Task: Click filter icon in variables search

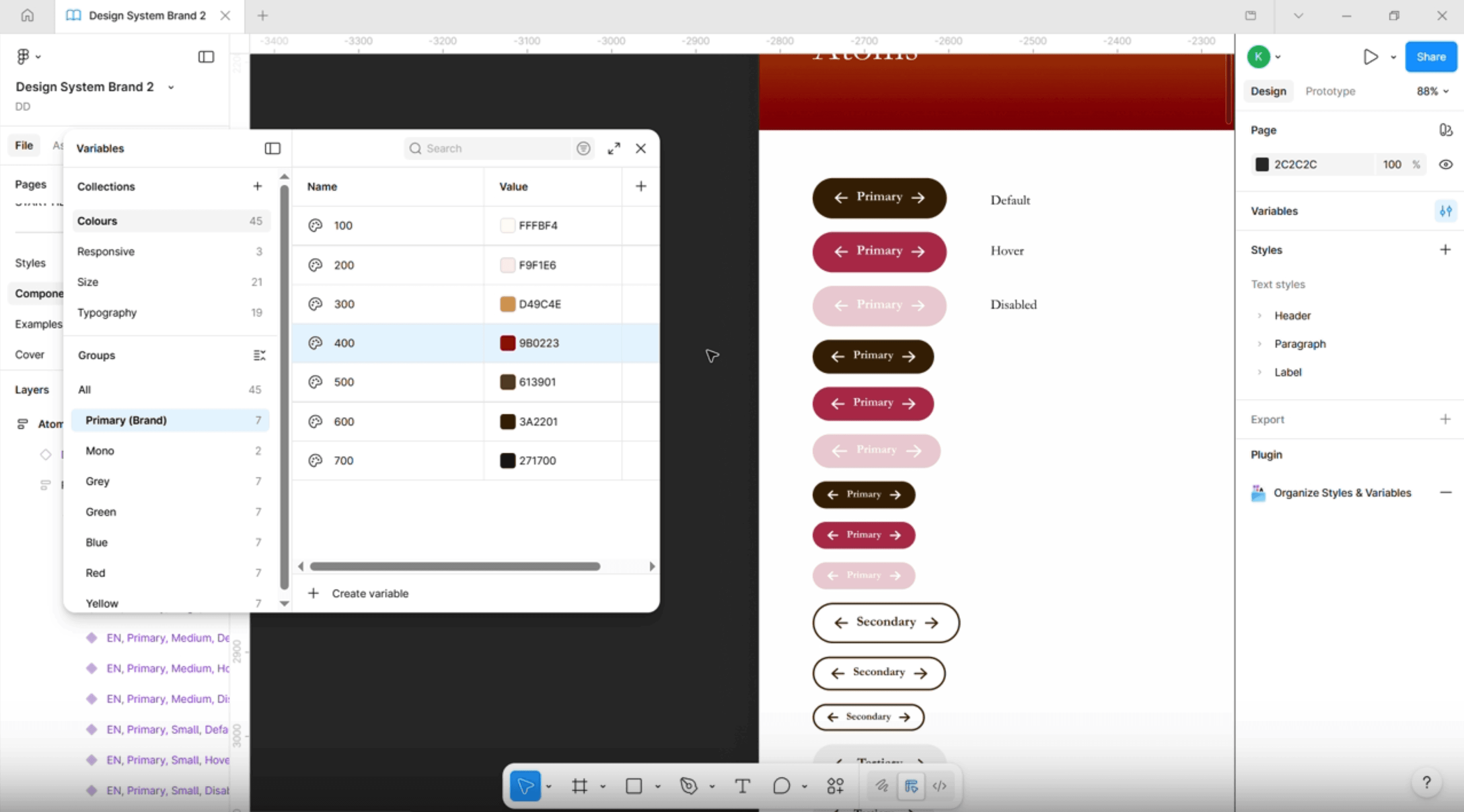Action: [583, 148]
